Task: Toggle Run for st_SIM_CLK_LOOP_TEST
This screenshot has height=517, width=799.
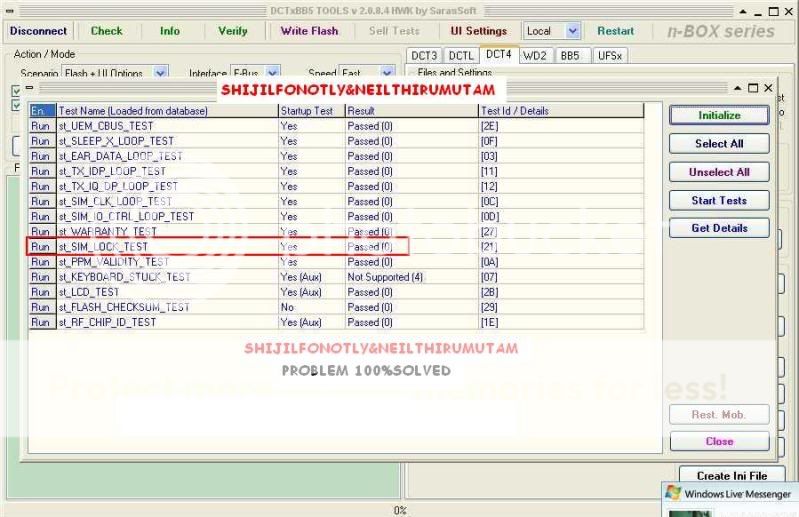Action: click(41, 202)
